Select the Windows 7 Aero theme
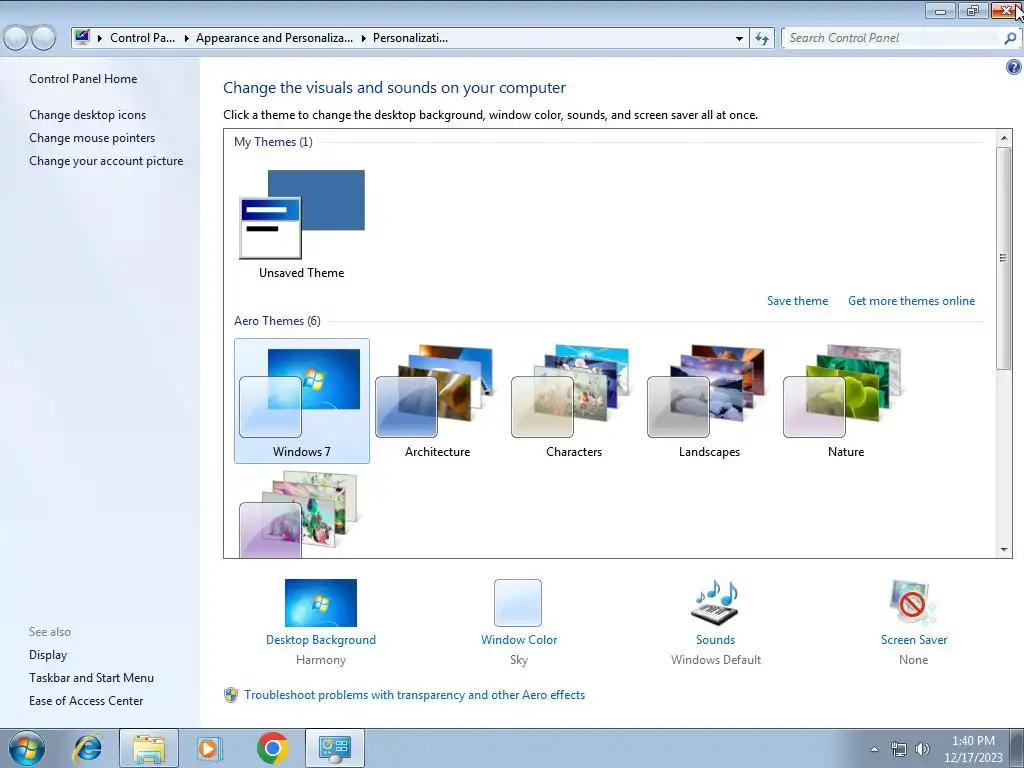The height and width of the screenshot is (768, 1024). [302, 401]
